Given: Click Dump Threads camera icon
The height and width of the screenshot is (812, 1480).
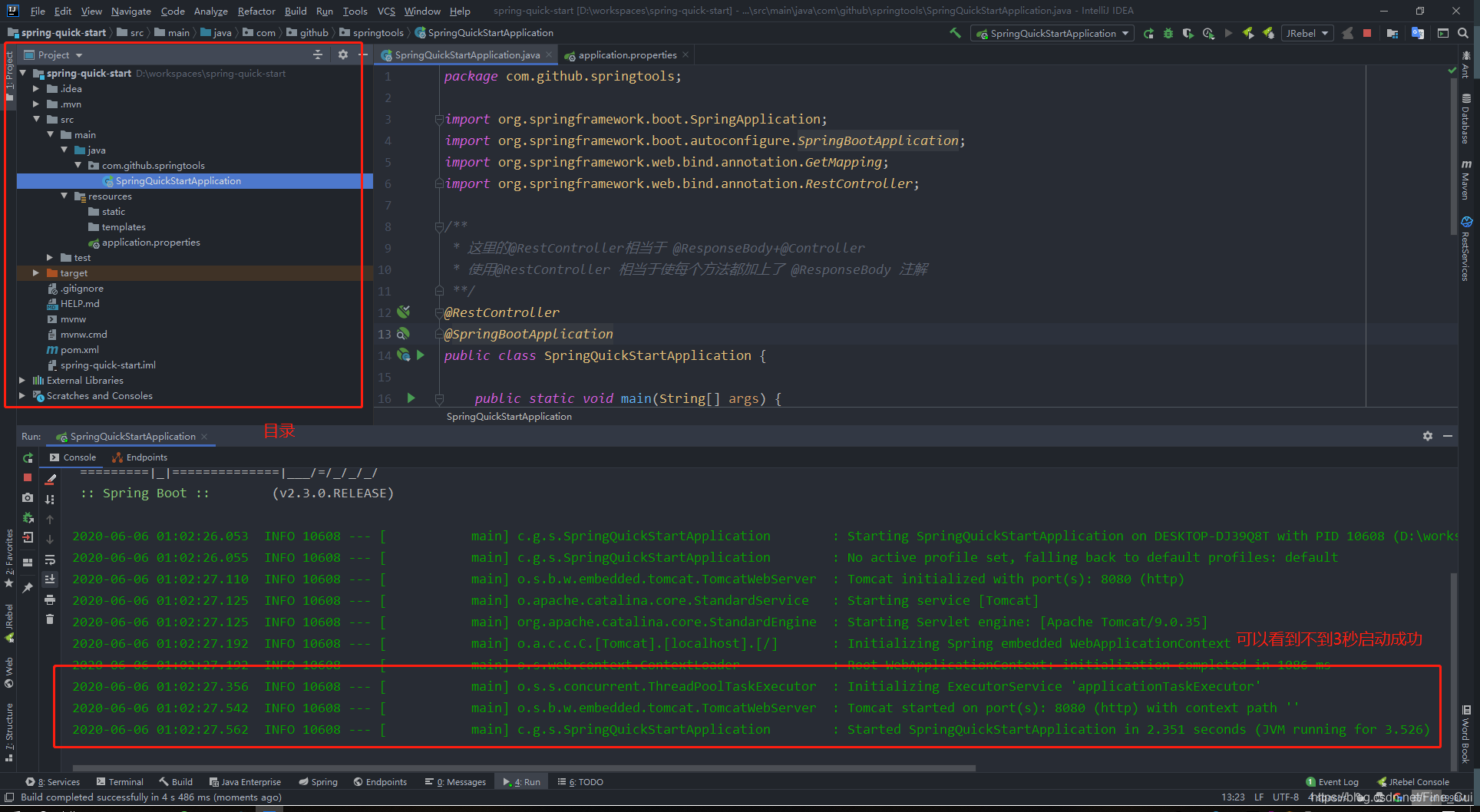Looking at the screenshot, I should pyautogui.click(x=28, y=497).
